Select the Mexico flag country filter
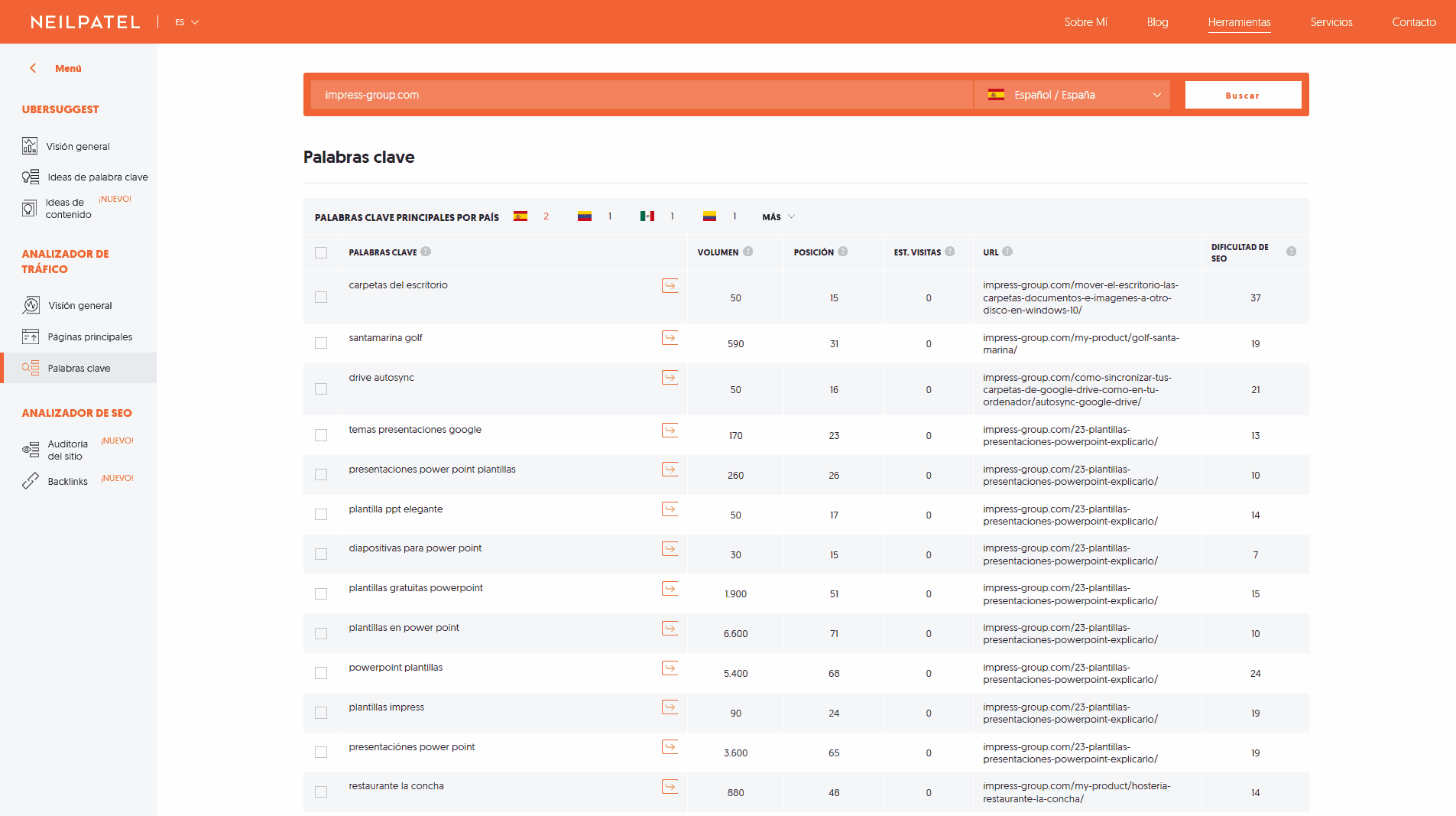The width and height of the screenshot is (1456, 816). click(647, 216)
